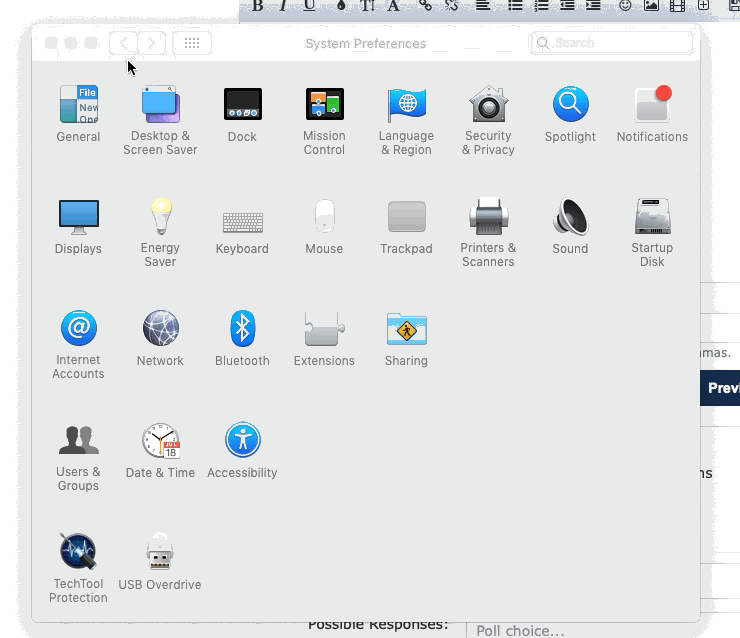
Task: Click Show All grid button
Action: [x=192, y=43]
